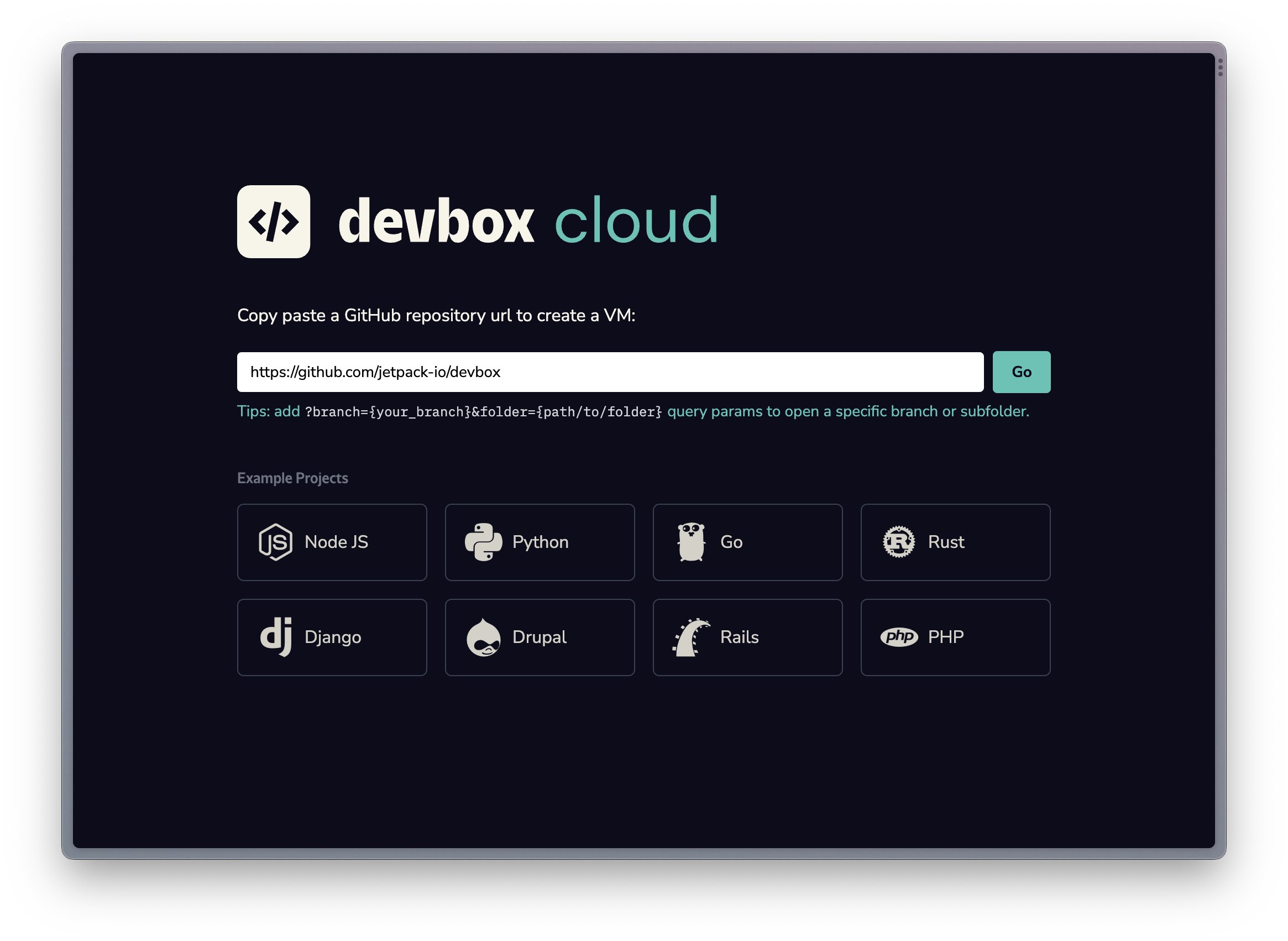Select the Rails logo icon
Screen dimensions: 1288x941
pos(690,637)
